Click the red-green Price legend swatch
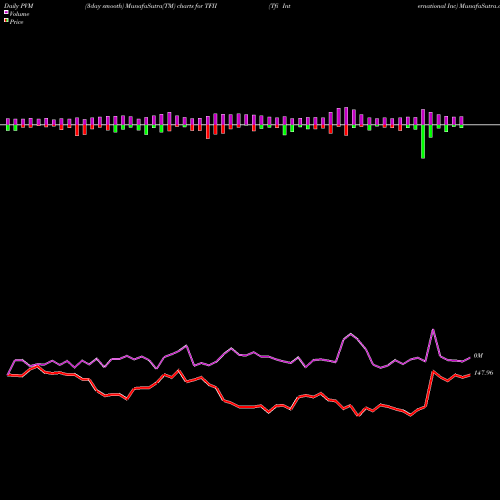Screen dimensions: 500x500 pos(6,21)
